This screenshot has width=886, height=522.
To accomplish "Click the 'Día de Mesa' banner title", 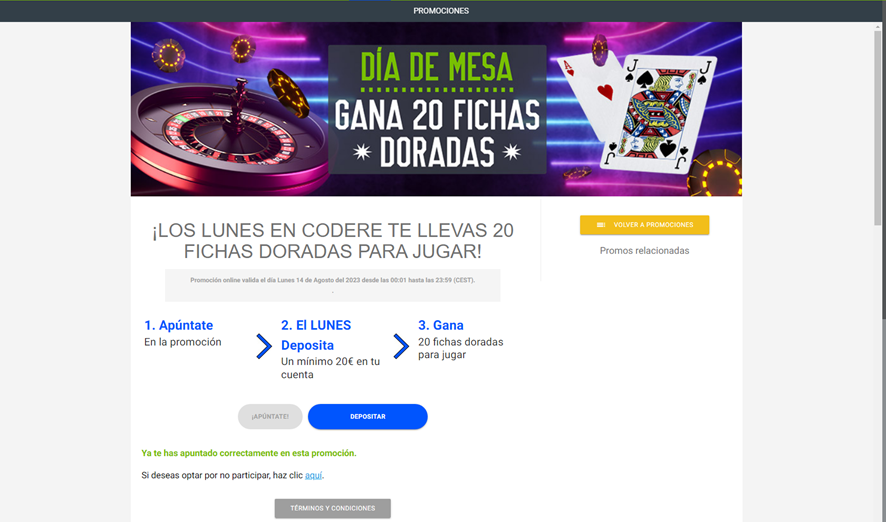I will coord(437,67).
